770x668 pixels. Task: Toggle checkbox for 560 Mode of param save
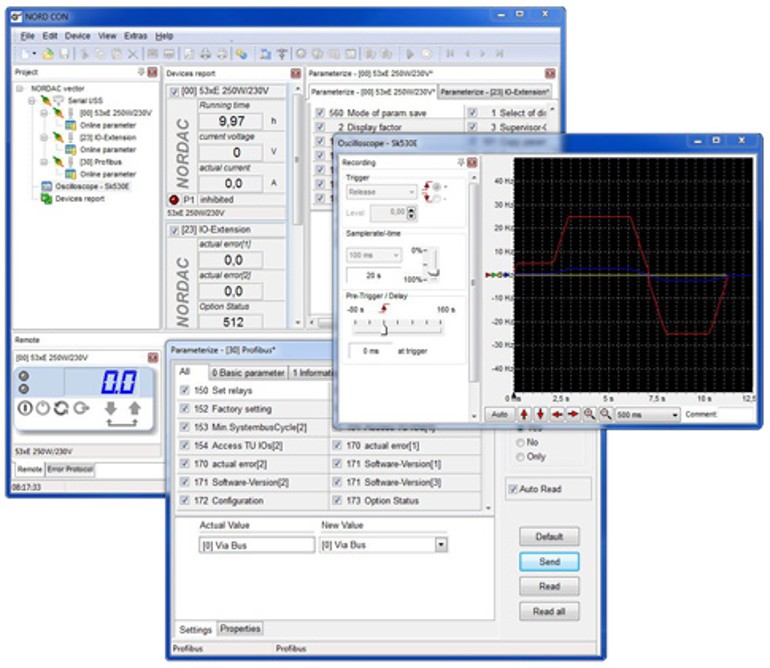pyautogui.click(x=320, y=113)
